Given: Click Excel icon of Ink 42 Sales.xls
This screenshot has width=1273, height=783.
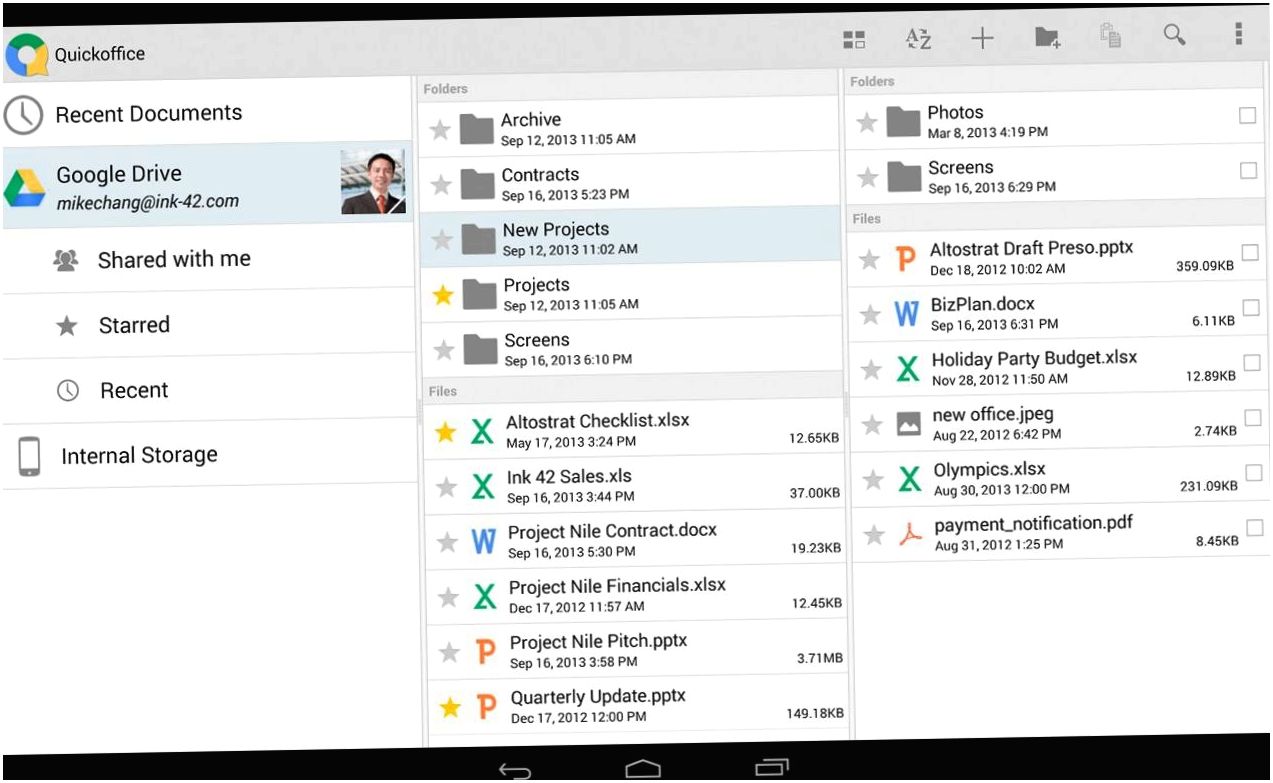Looking at the screenshot, I should 483,487.
